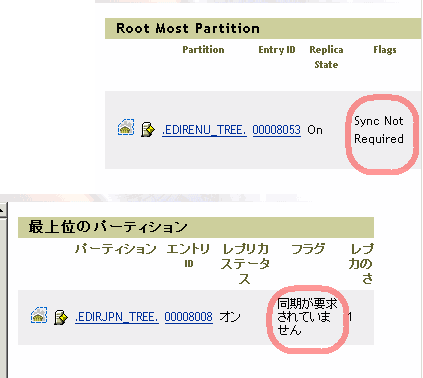Screen dimensions: 423x378
Task: Click the 'フラグ' column header
Action: pyautogui.click(x=308, y=249)
